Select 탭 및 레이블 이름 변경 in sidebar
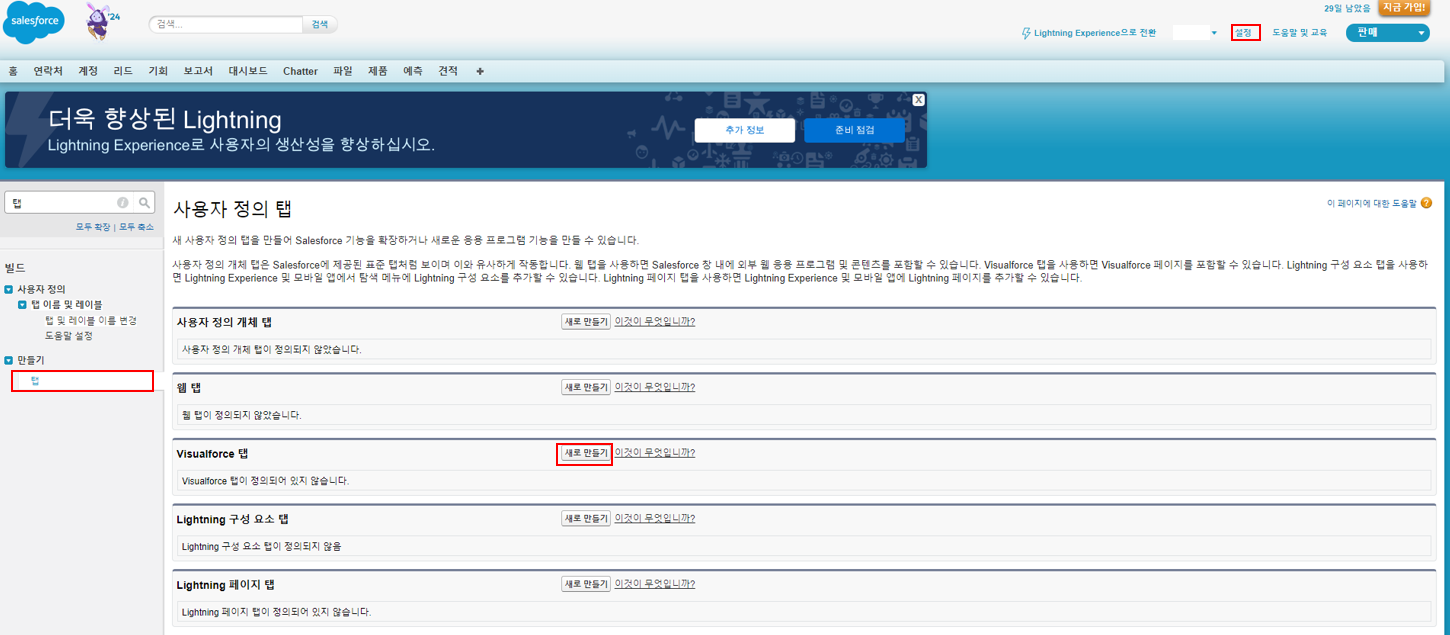Screen dimensions: 1450x635 90,320
